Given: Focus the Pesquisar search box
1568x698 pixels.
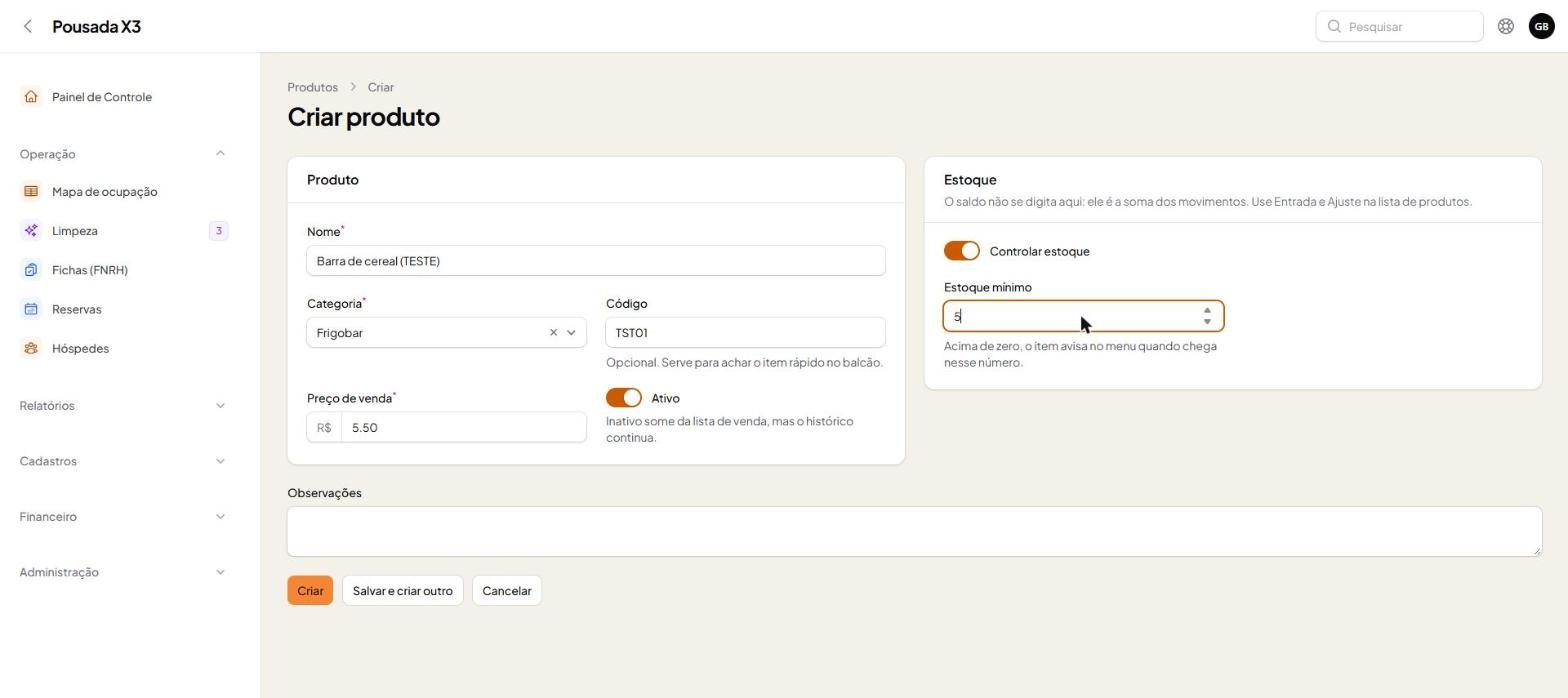Looking at the screenshot, I should point(1399,27).
